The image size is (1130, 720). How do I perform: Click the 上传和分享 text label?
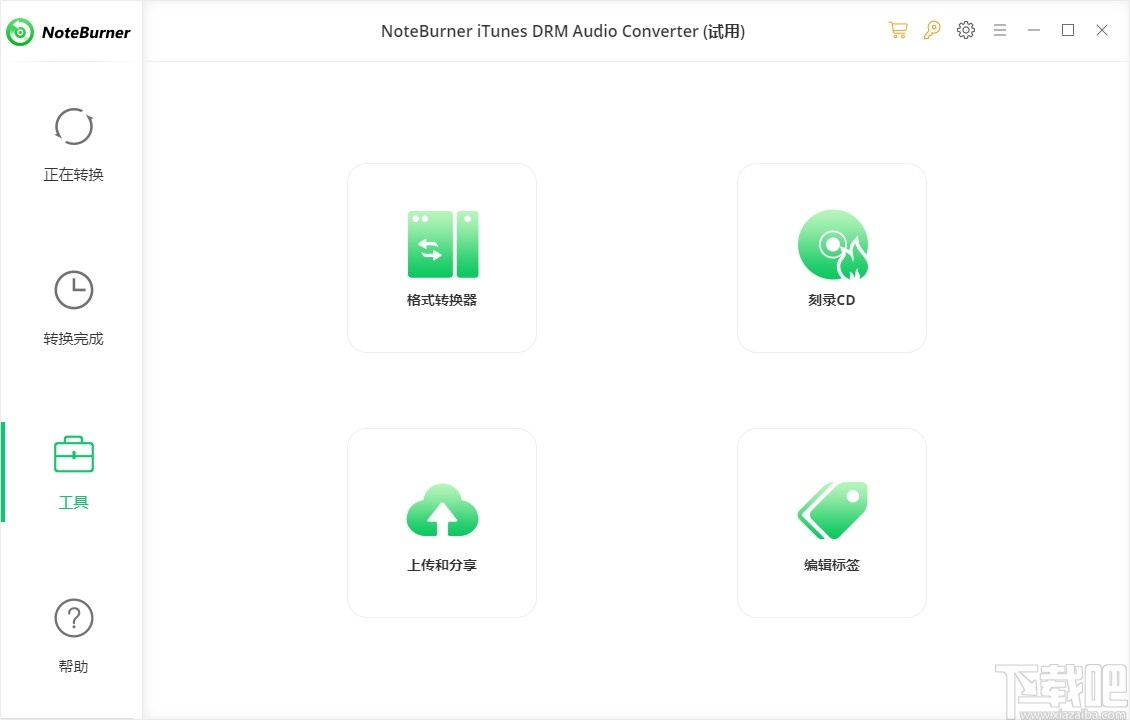point(441,565)
